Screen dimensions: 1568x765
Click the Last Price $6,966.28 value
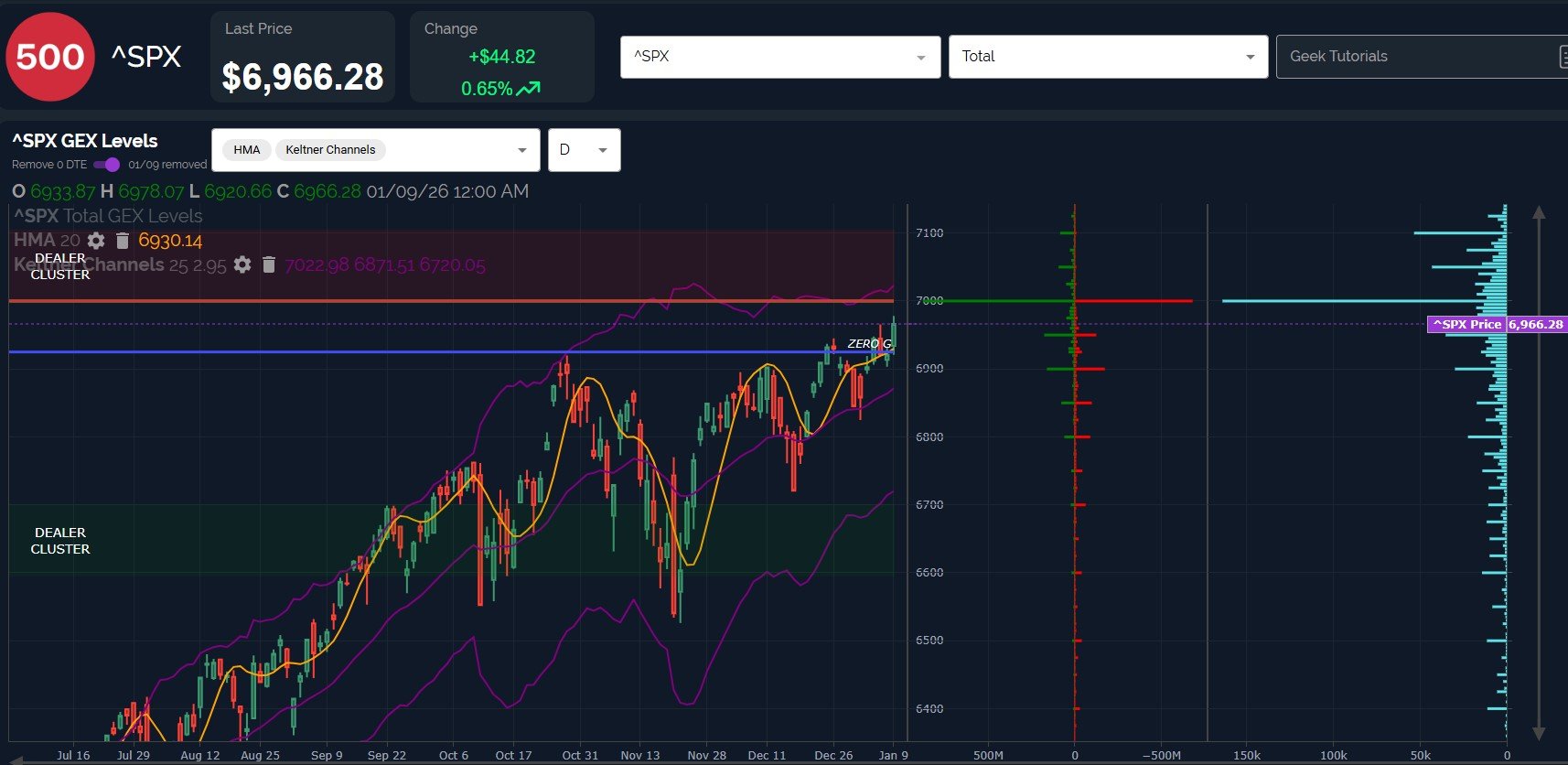[303, 77]
